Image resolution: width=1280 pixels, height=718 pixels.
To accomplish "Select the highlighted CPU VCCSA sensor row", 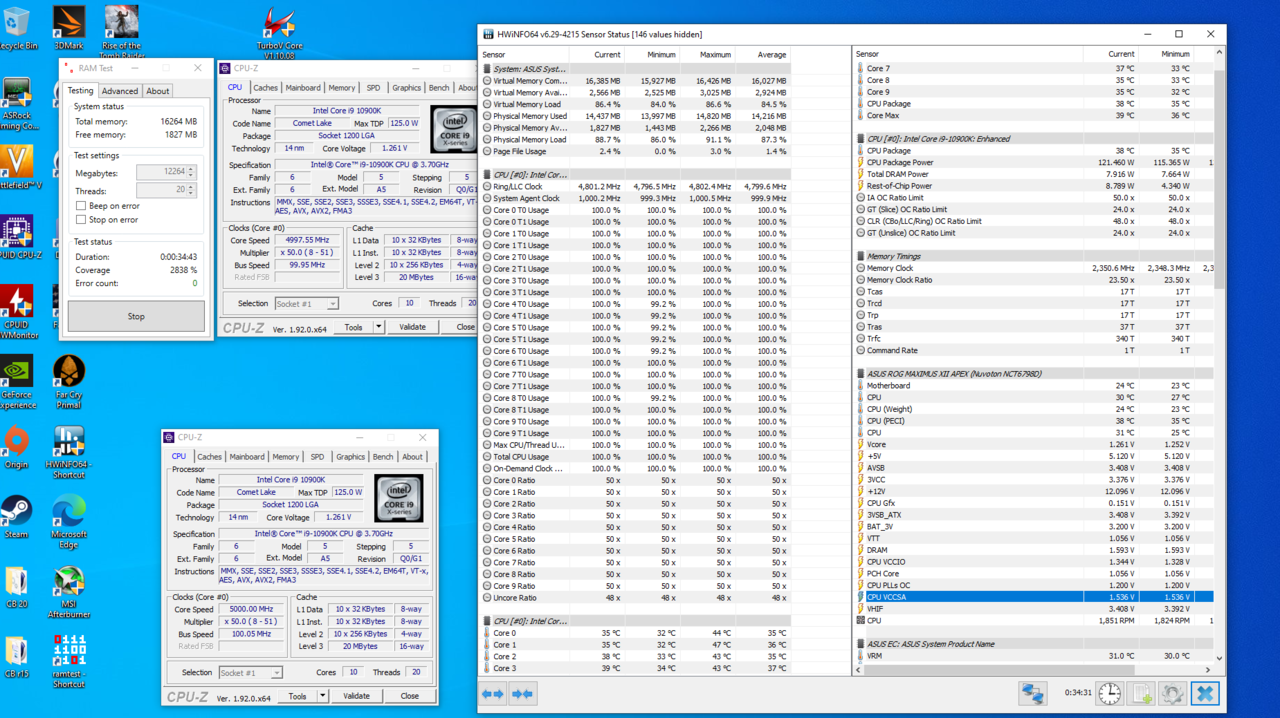I will pyautogui.click(x=1034, y=597).
